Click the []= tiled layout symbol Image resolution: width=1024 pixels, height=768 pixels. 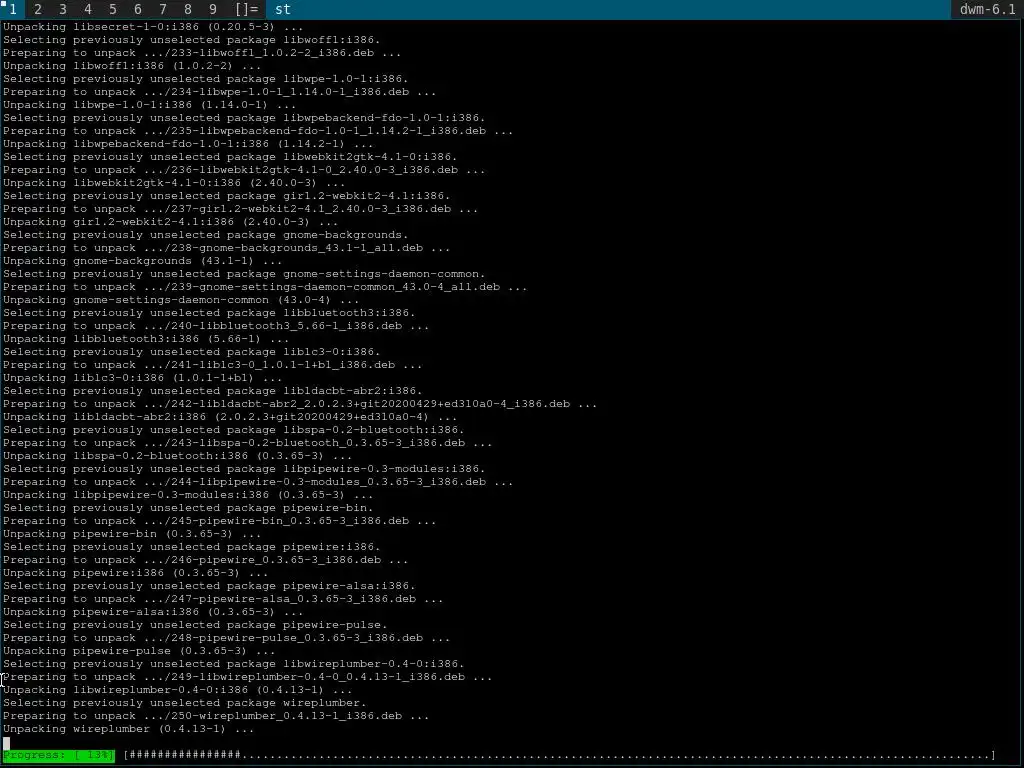247,9
